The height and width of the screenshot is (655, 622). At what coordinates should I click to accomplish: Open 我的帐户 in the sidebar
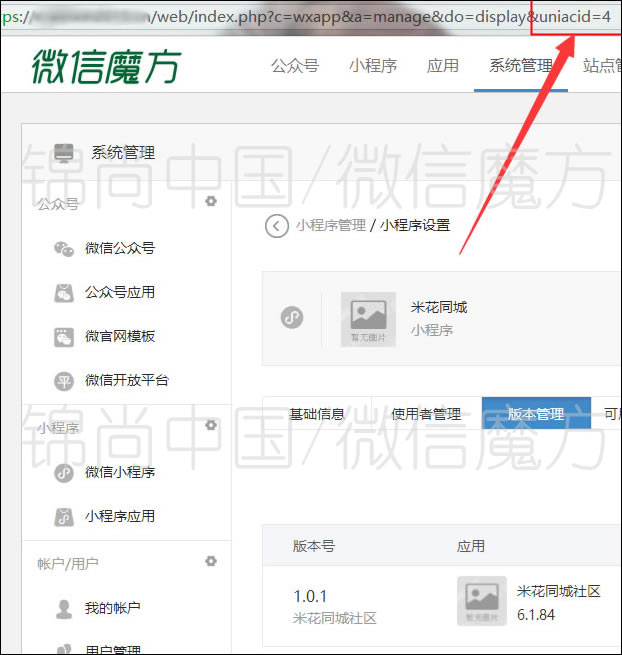click(112, 608)
